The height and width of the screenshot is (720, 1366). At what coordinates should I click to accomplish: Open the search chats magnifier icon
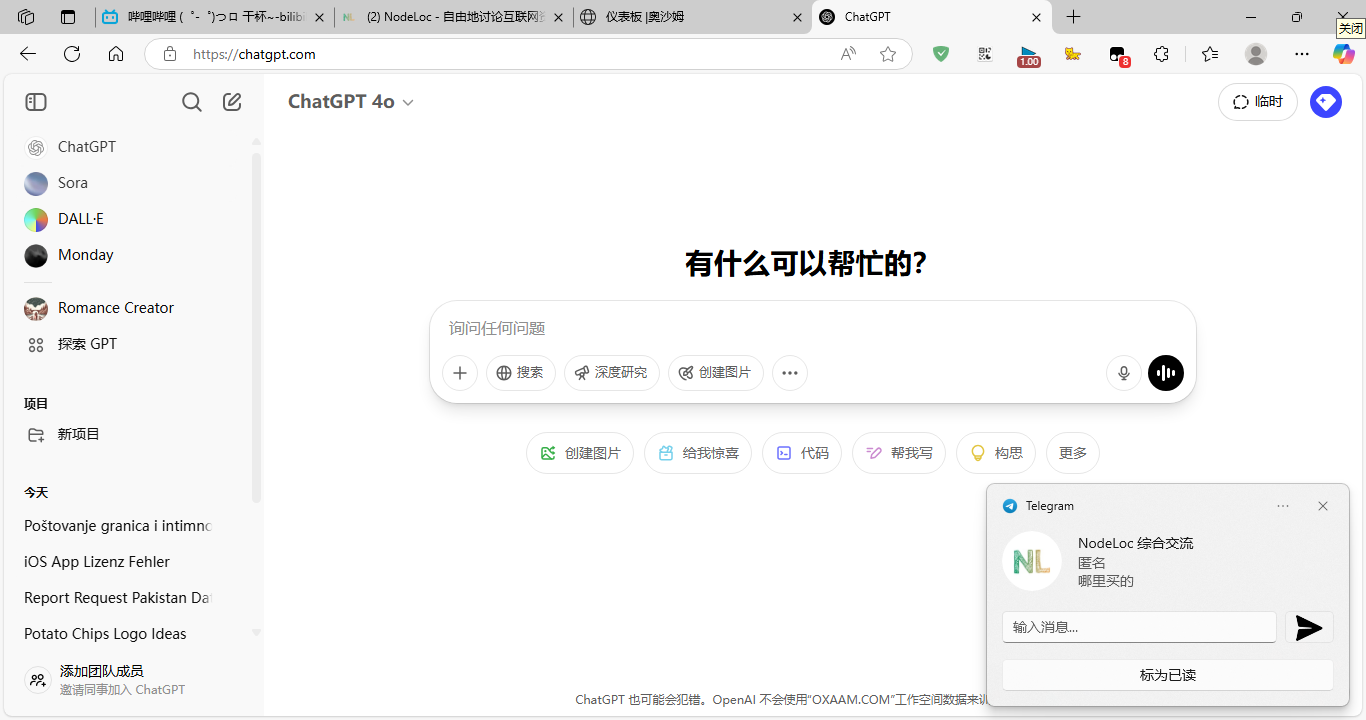pyautogui.click(x=192, y=102)
